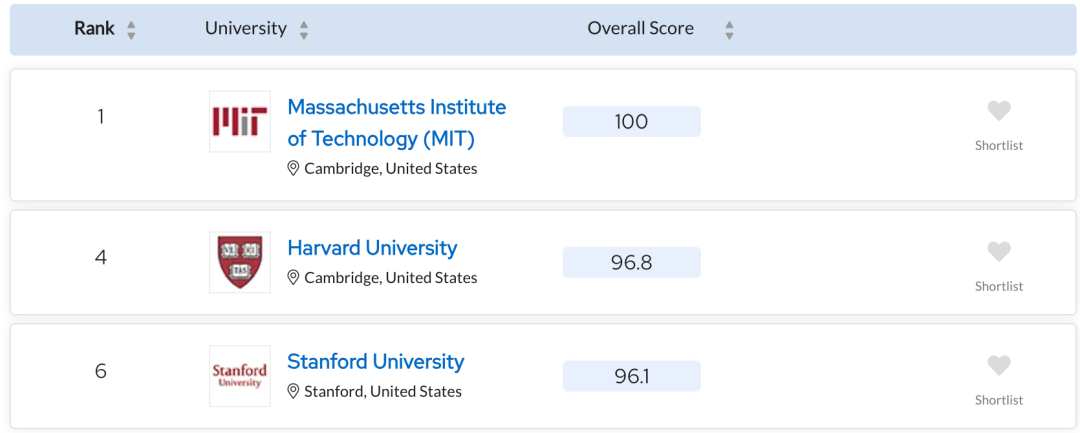Open the Harvard University link
1080x433 pixels.
(372, 247)
